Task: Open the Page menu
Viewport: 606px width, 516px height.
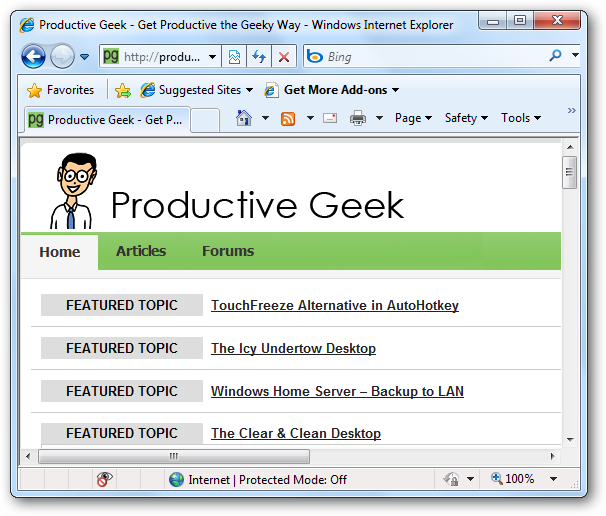Action: (413, 118)
